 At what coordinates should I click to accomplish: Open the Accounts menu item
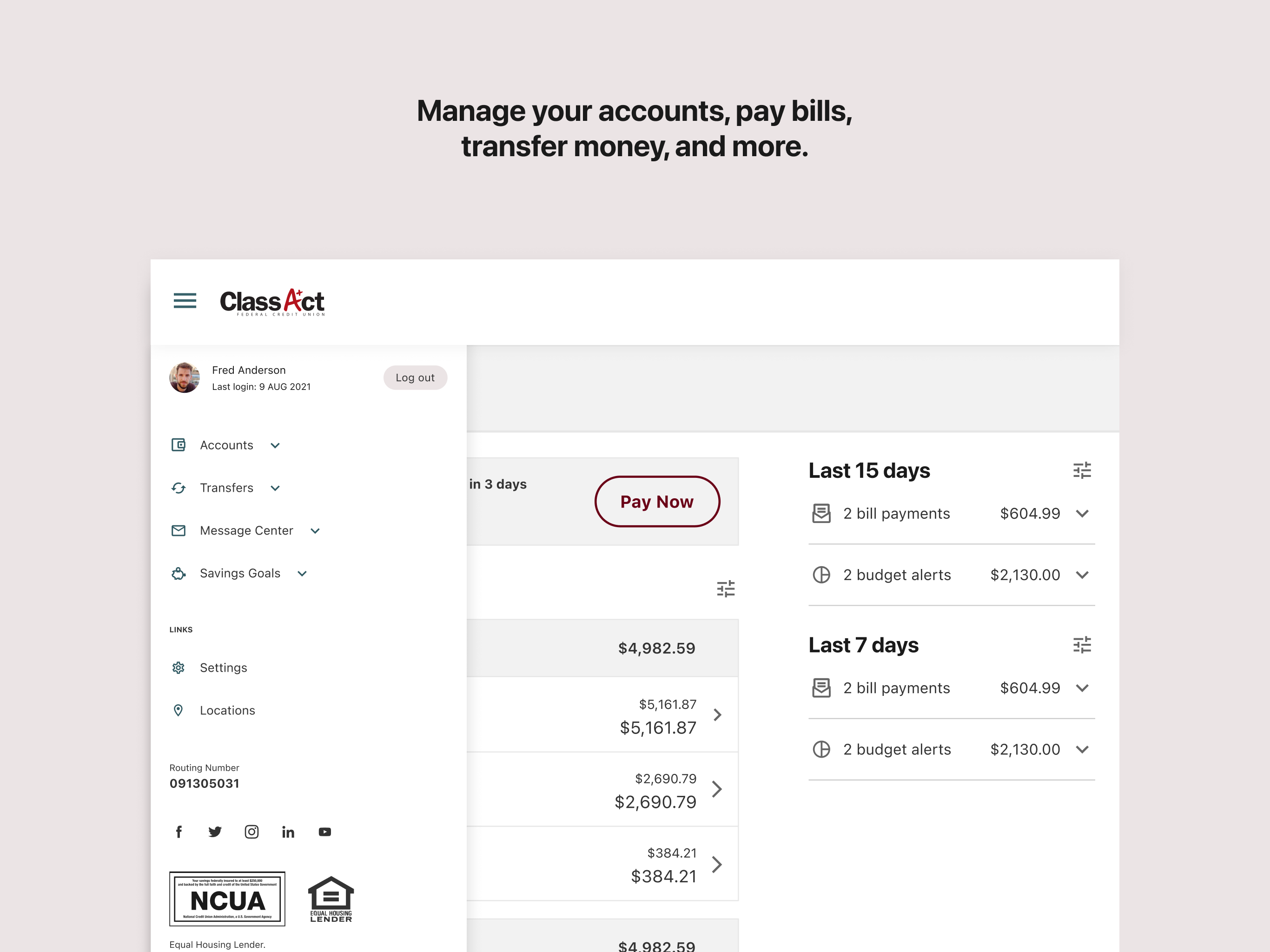coord(226,445)
